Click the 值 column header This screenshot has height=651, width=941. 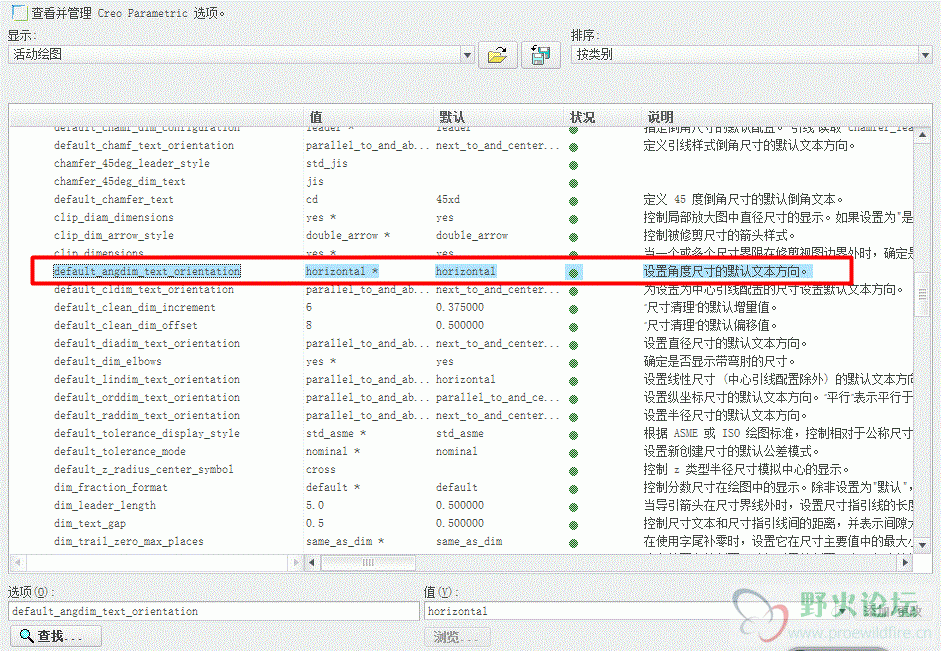316,117
